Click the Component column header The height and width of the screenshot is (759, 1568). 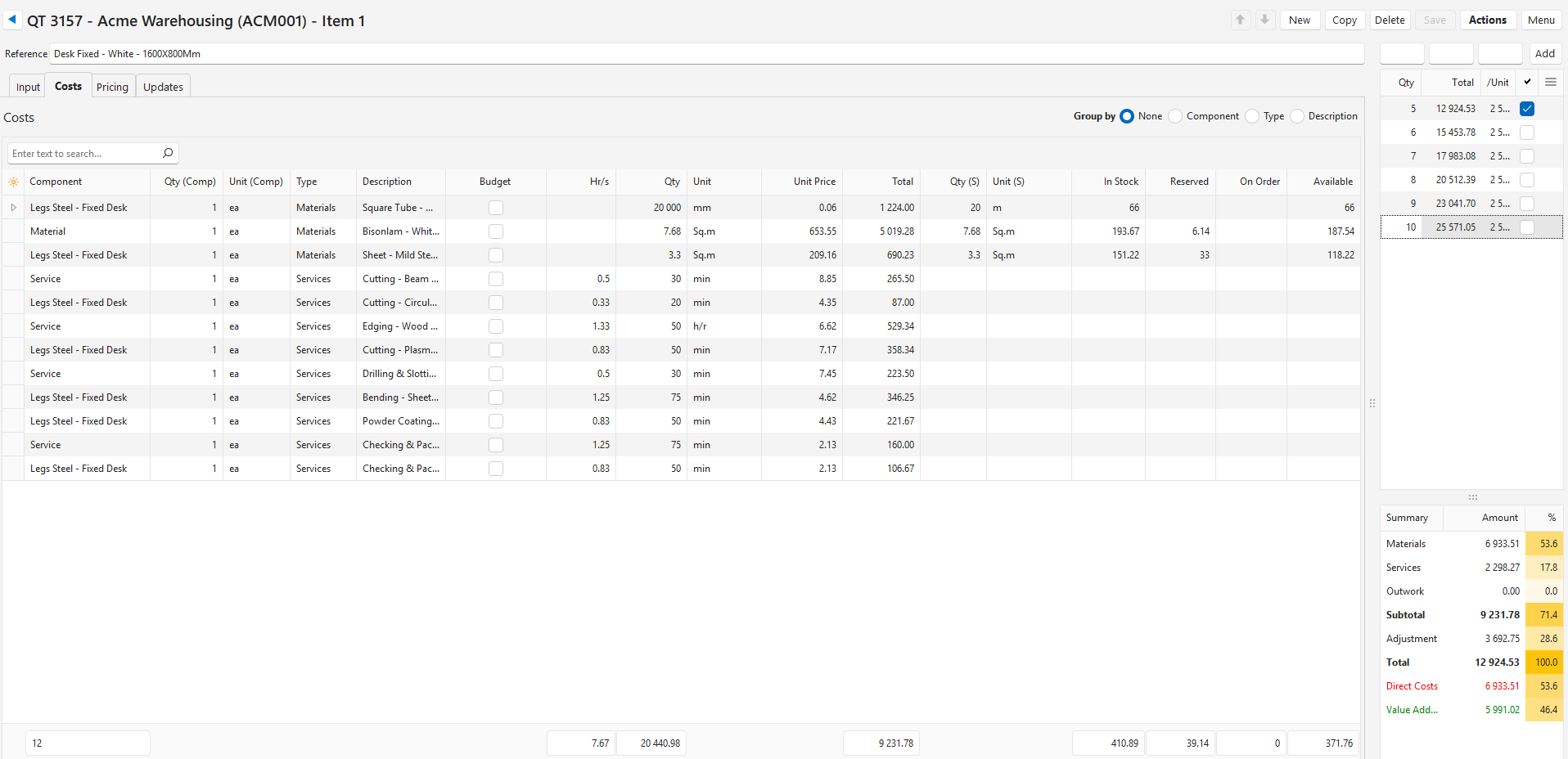(x=87, y=182)
